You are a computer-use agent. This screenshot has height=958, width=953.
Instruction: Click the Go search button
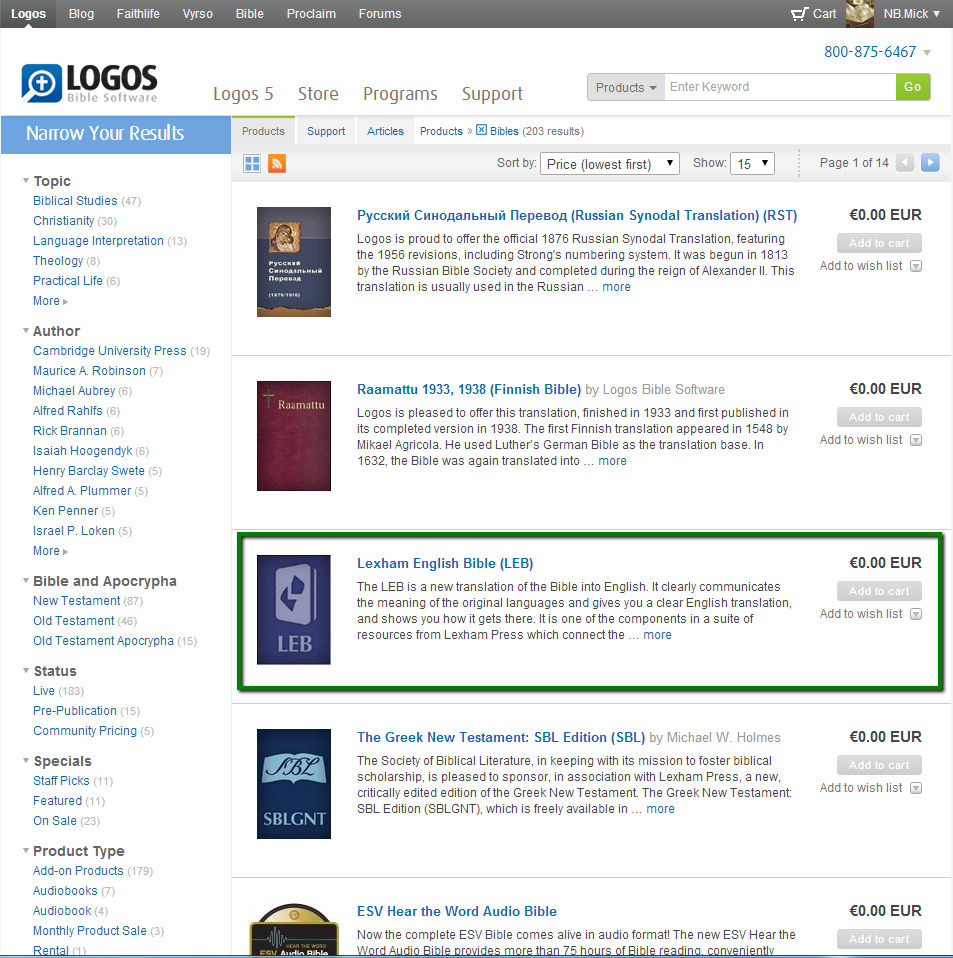(913, 87)
